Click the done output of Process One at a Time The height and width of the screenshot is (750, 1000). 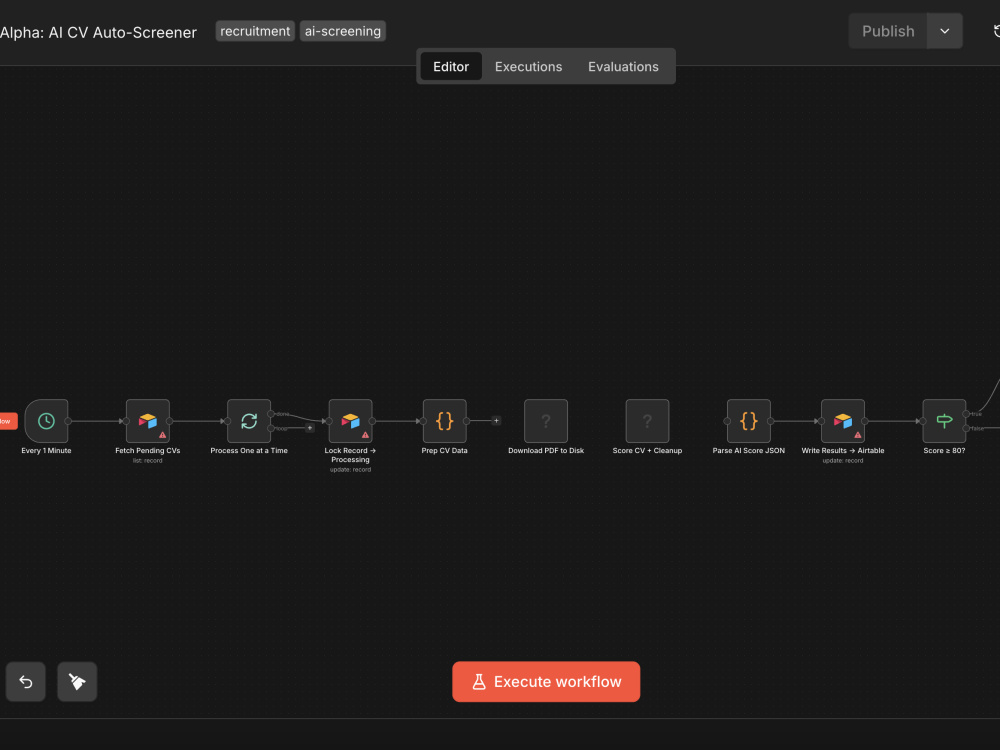click(x=271, y=414)
